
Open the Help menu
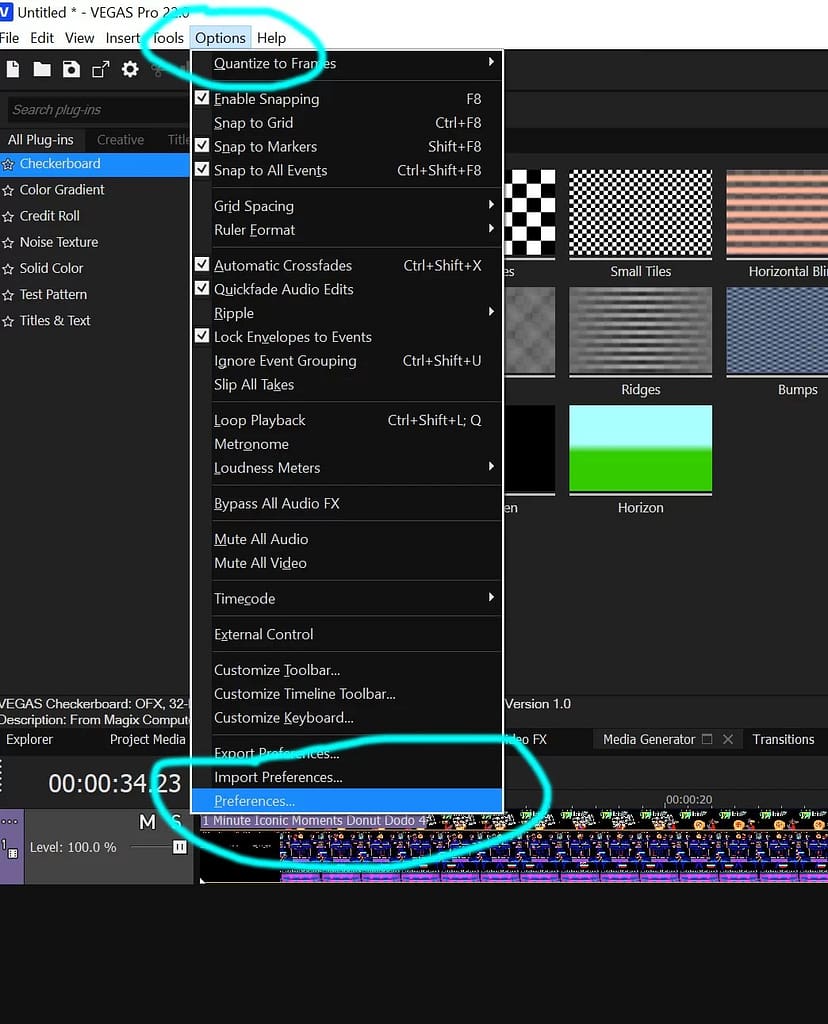(271, 38)
